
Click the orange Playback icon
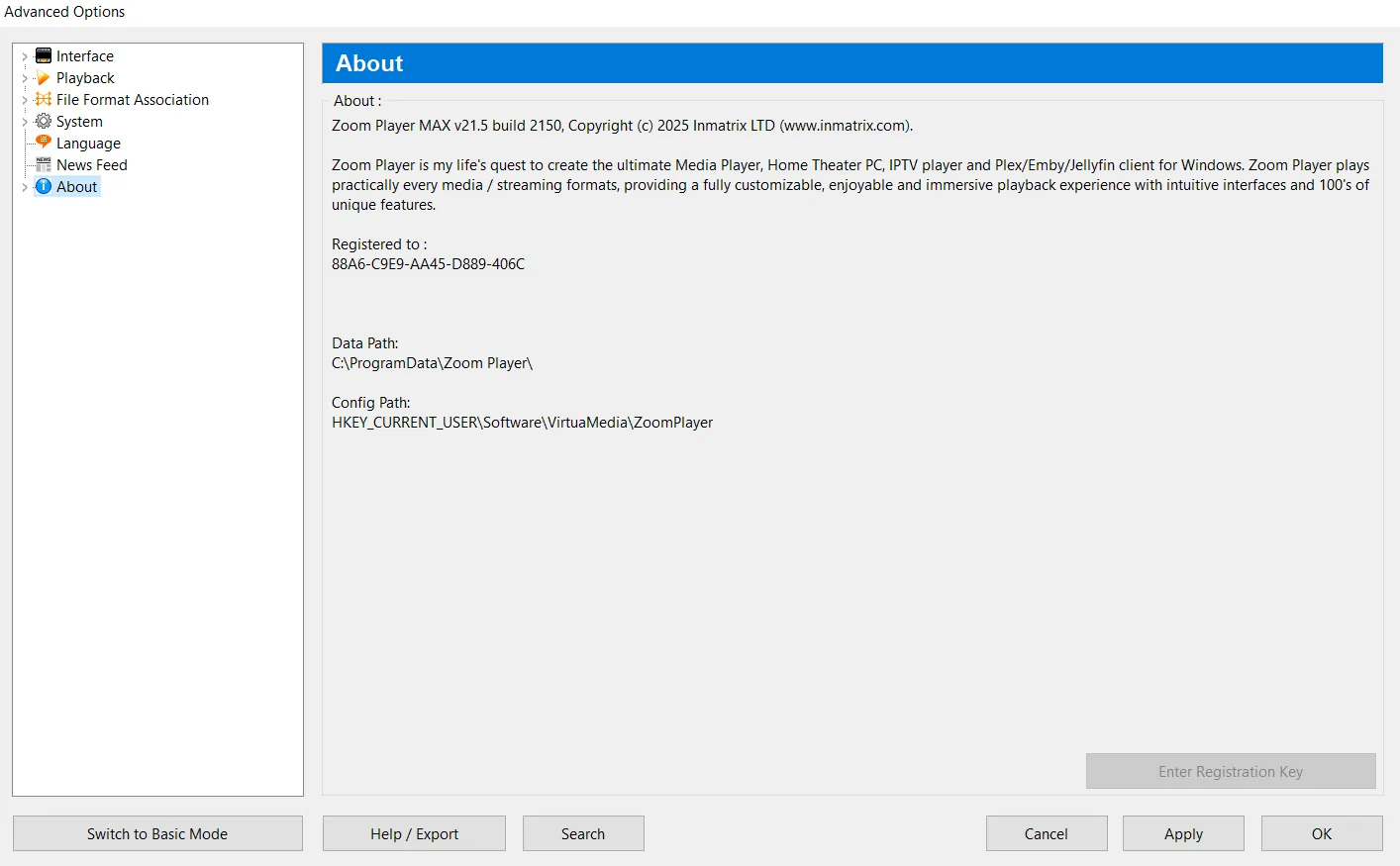(x=44, y=78)
